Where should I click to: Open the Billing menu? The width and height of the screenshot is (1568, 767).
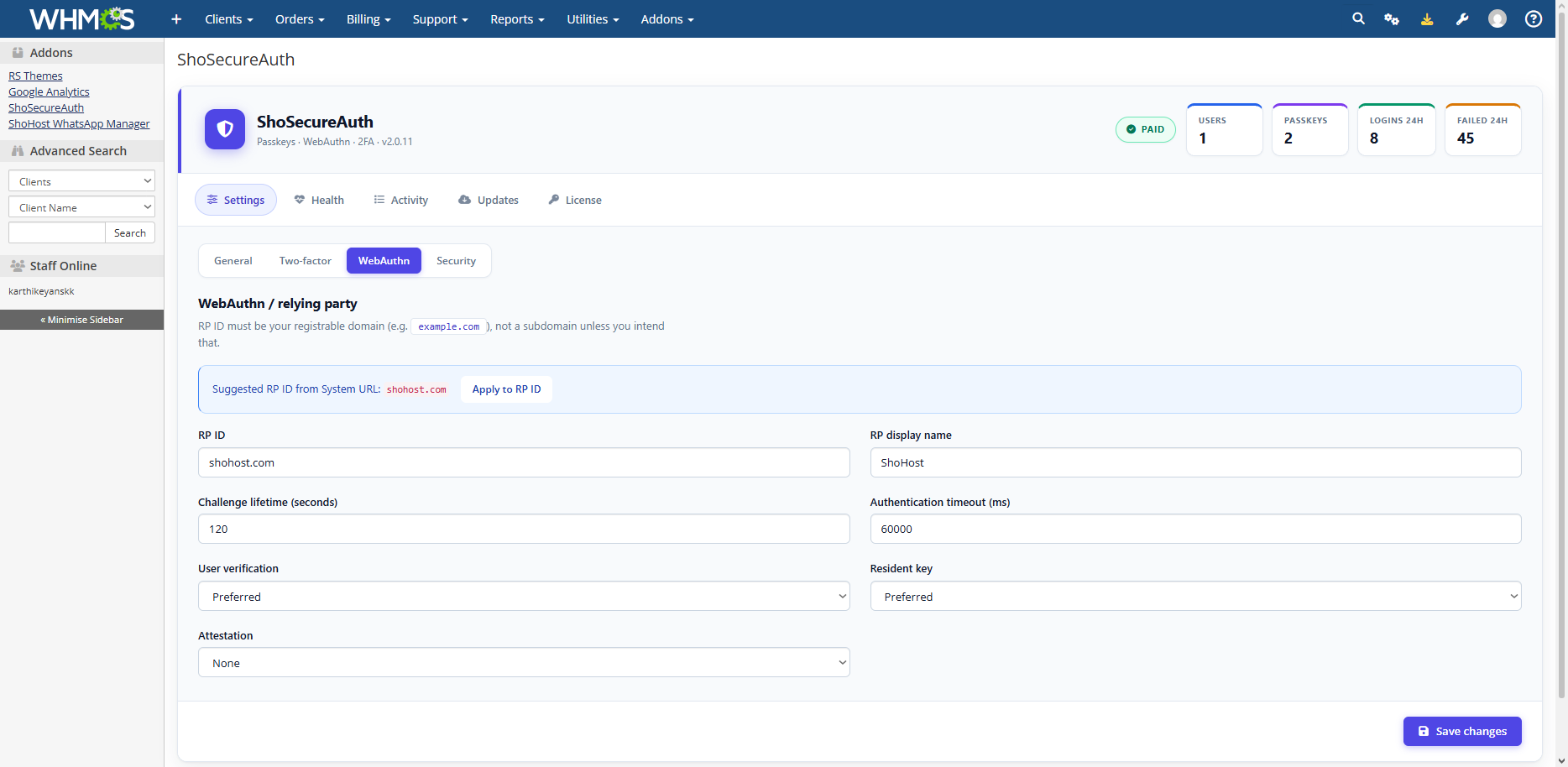point(368,19)
